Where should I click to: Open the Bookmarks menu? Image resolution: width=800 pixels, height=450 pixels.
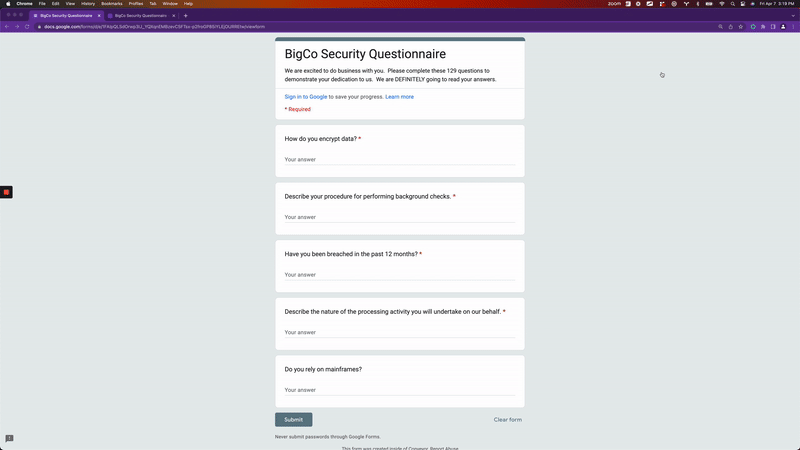coord(112,4)
